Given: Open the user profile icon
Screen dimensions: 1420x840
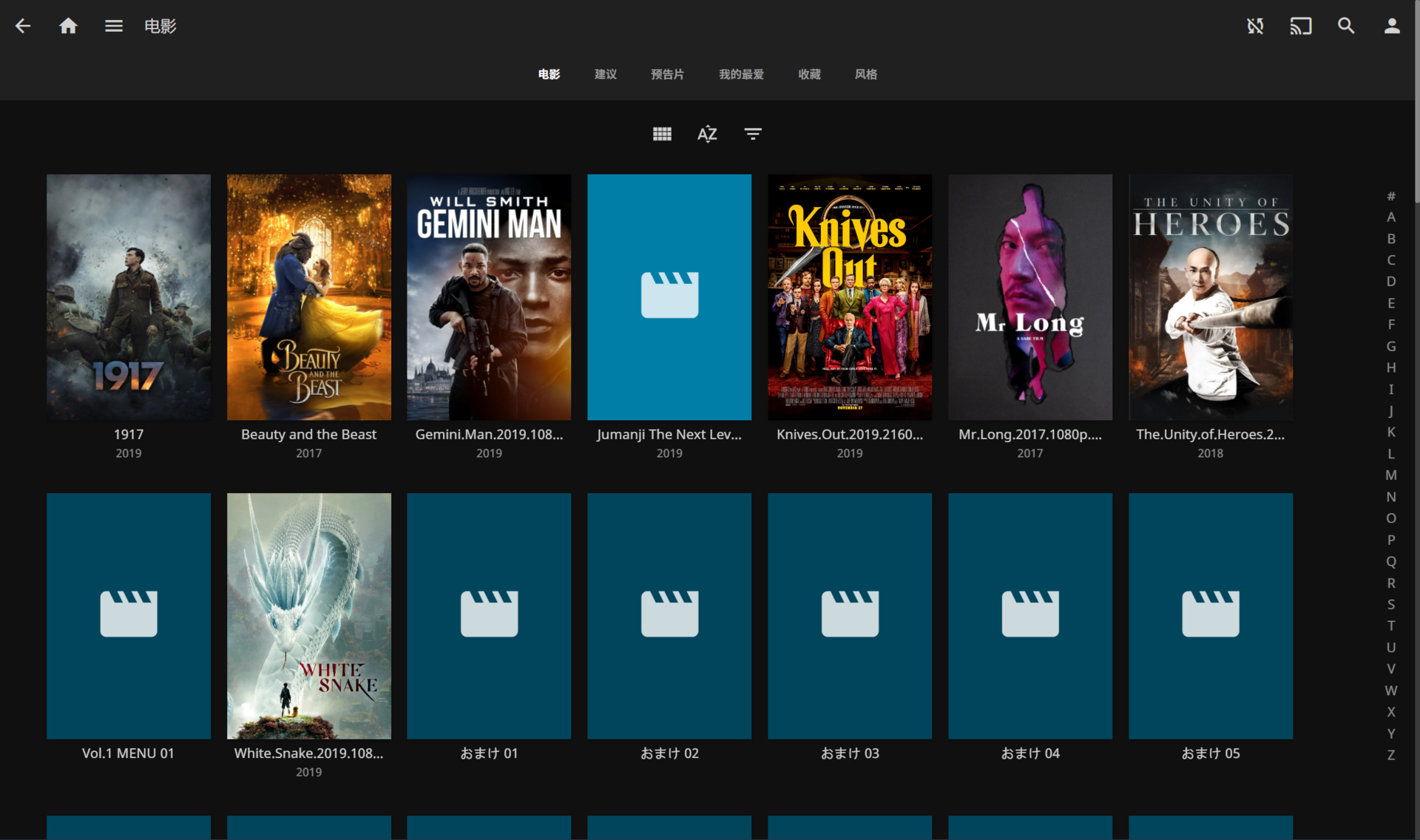Looking at the screenshot, I should [x=1391, y=26].
